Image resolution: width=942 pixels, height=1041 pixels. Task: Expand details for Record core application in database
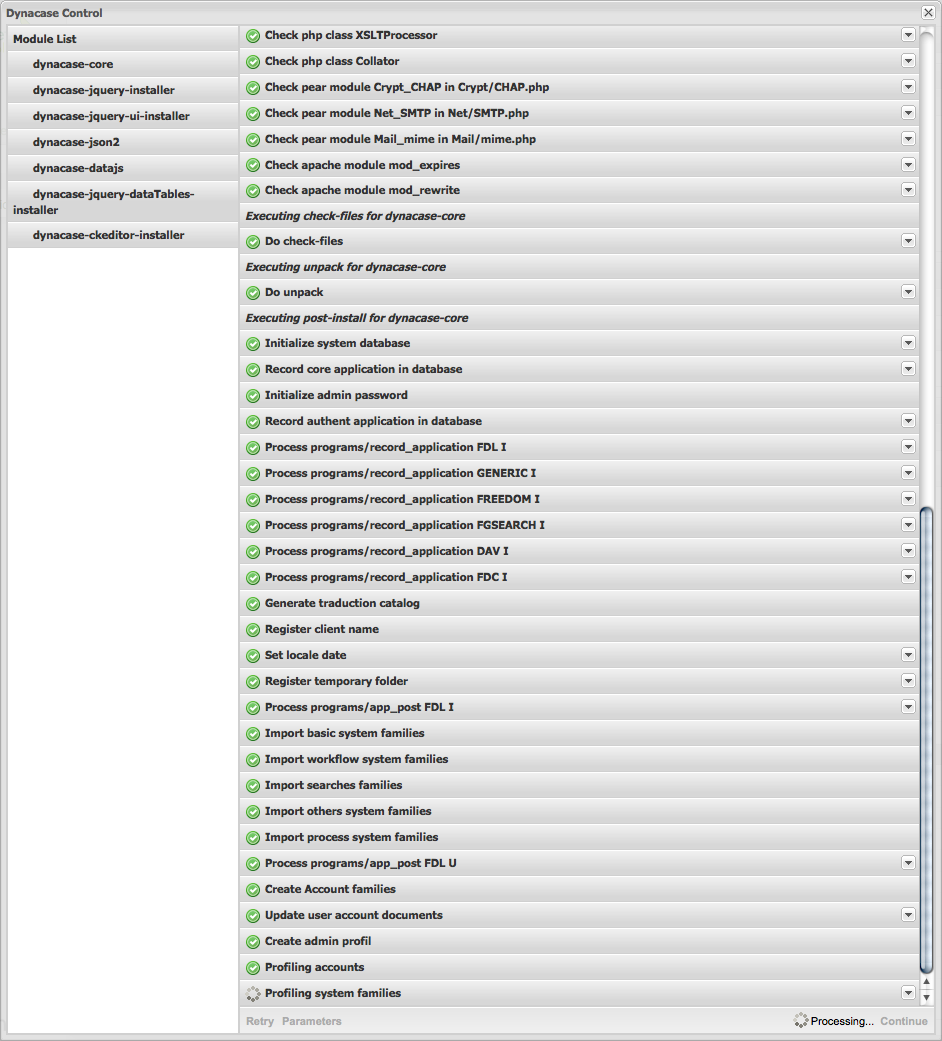coord(908,368)
